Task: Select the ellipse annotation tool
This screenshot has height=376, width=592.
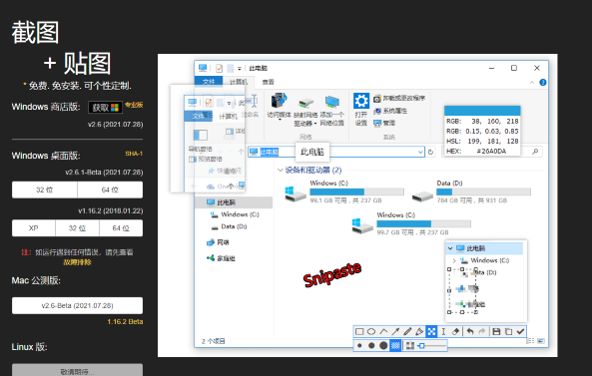Action: 372,332
